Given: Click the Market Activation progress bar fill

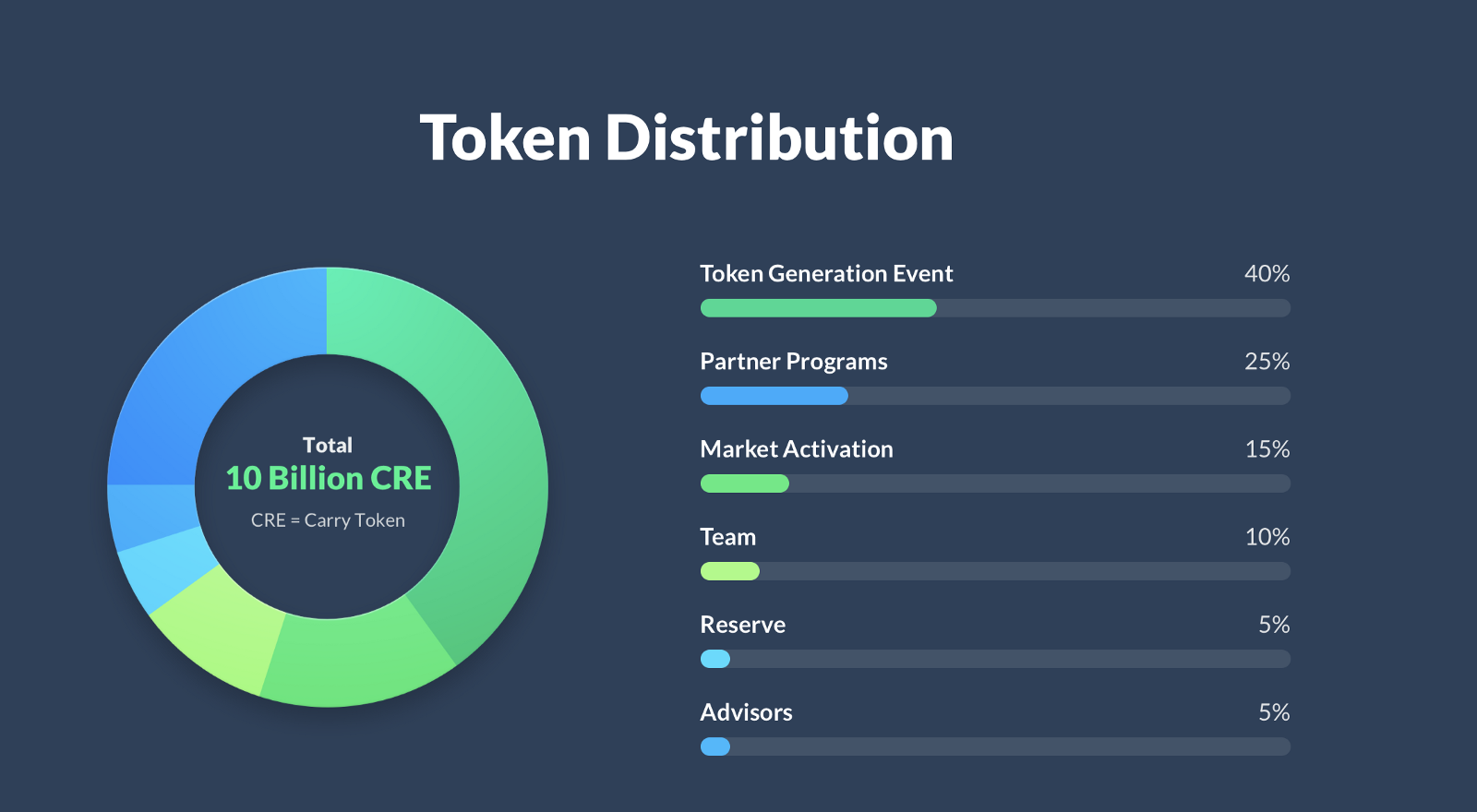Looking at the screenshot, I should click(745, 484).
